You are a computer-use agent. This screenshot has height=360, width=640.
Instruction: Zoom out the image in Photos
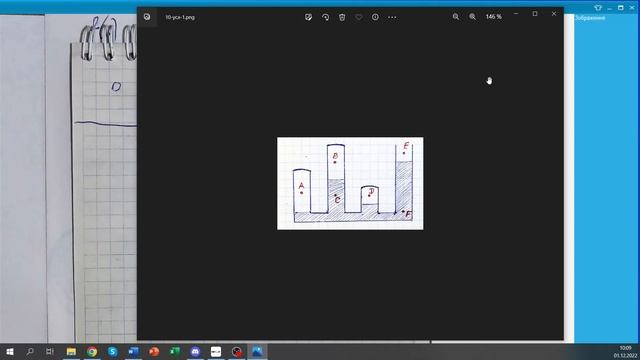click(456, 17)
